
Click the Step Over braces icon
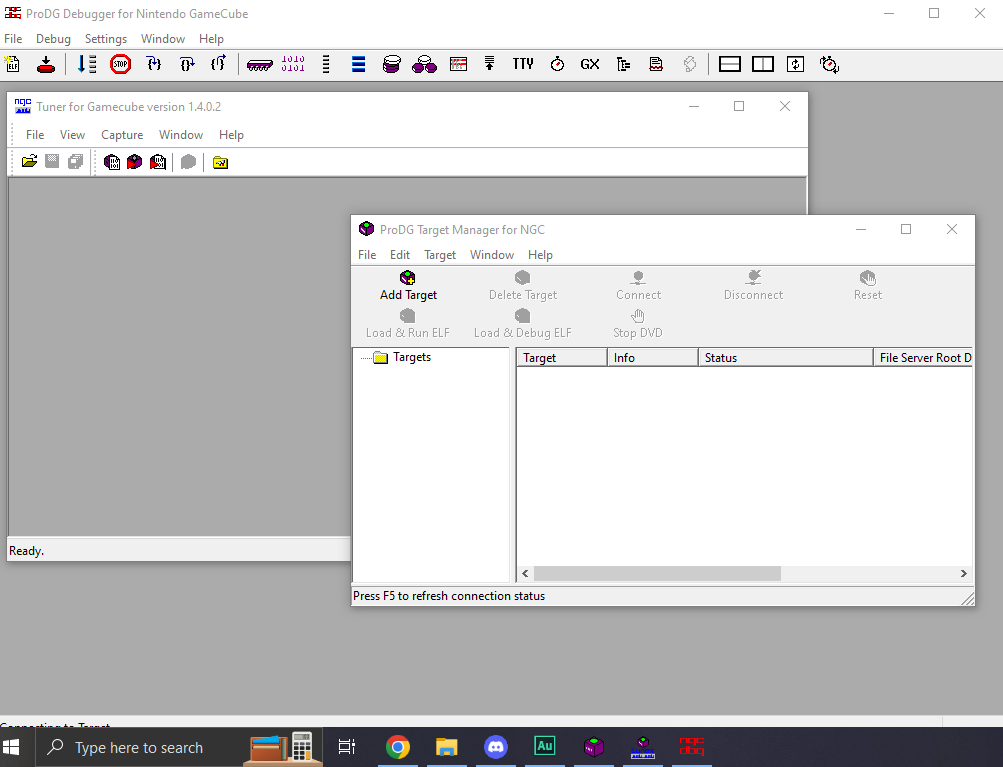point(187,64)
